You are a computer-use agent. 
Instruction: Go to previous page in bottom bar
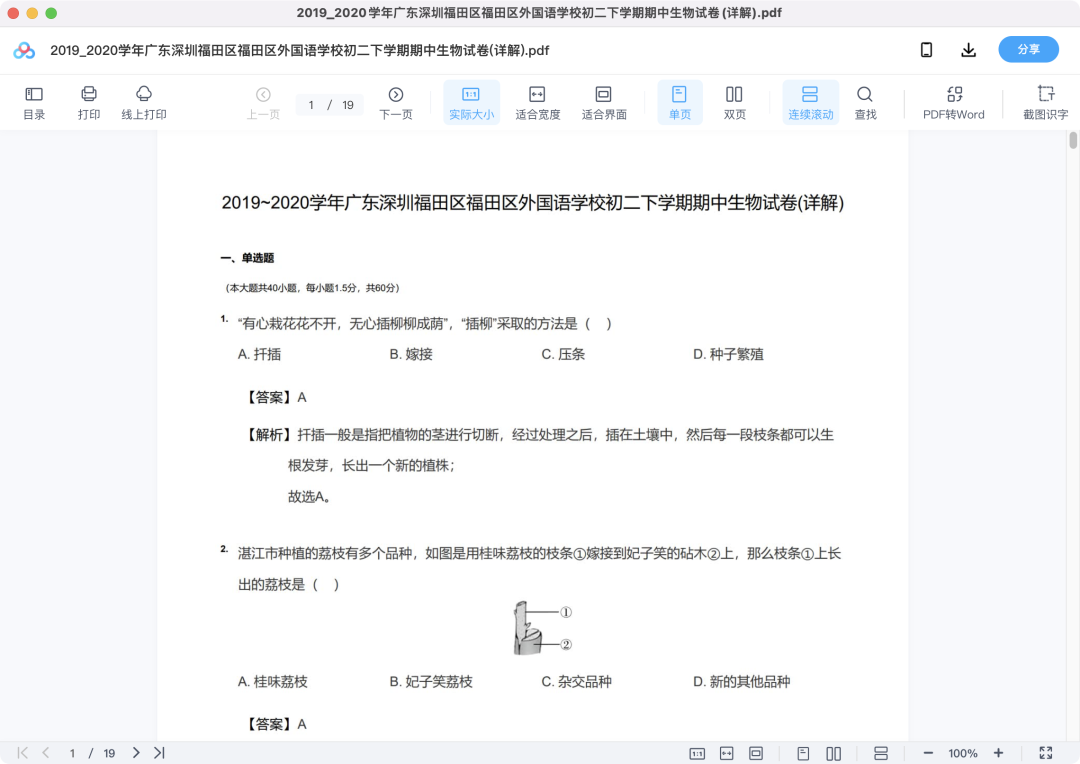(45, 753)
